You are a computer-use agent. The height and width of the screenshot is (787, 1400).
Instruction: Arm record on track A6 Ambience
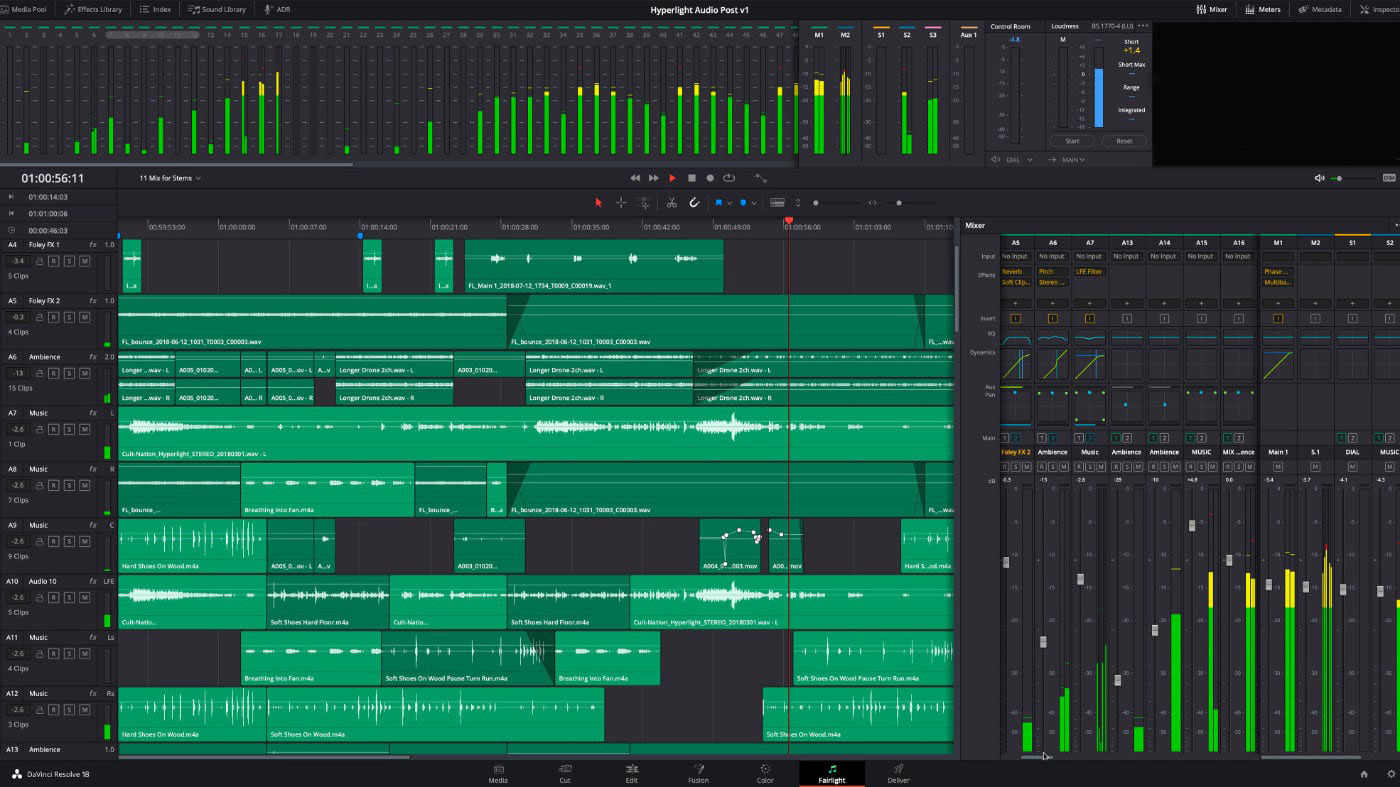[55, 373]
